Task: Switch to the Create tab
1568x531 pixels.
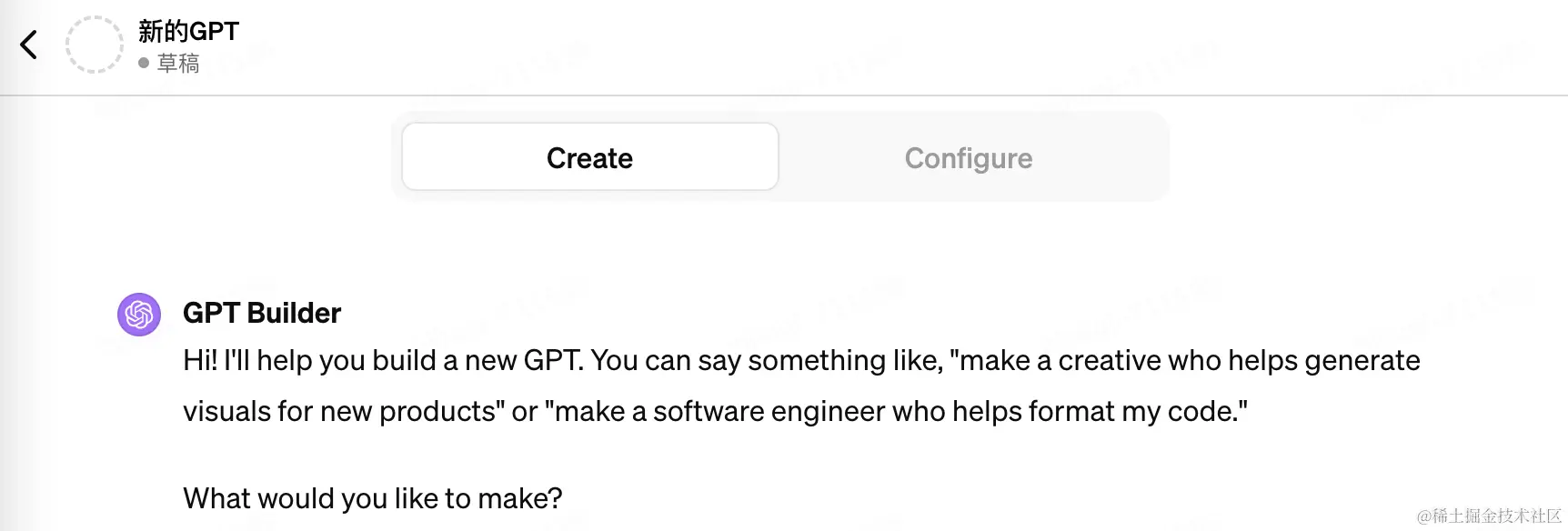Action: [589, 157]
